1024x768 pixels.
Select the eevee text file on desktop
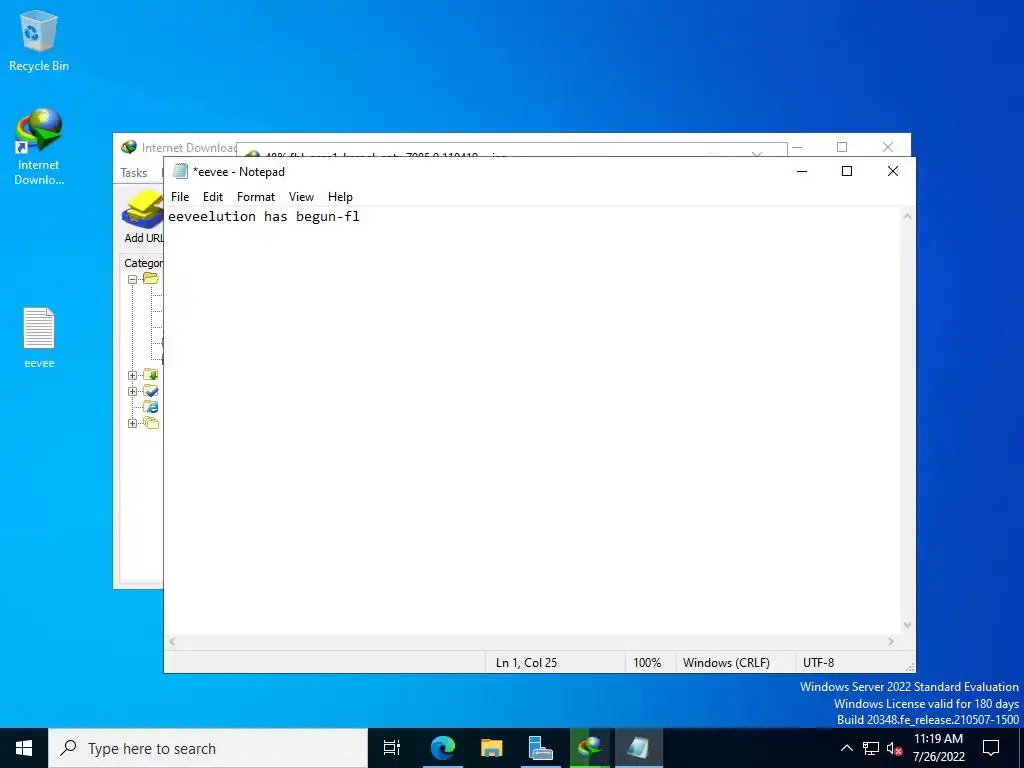coord(39,338)
